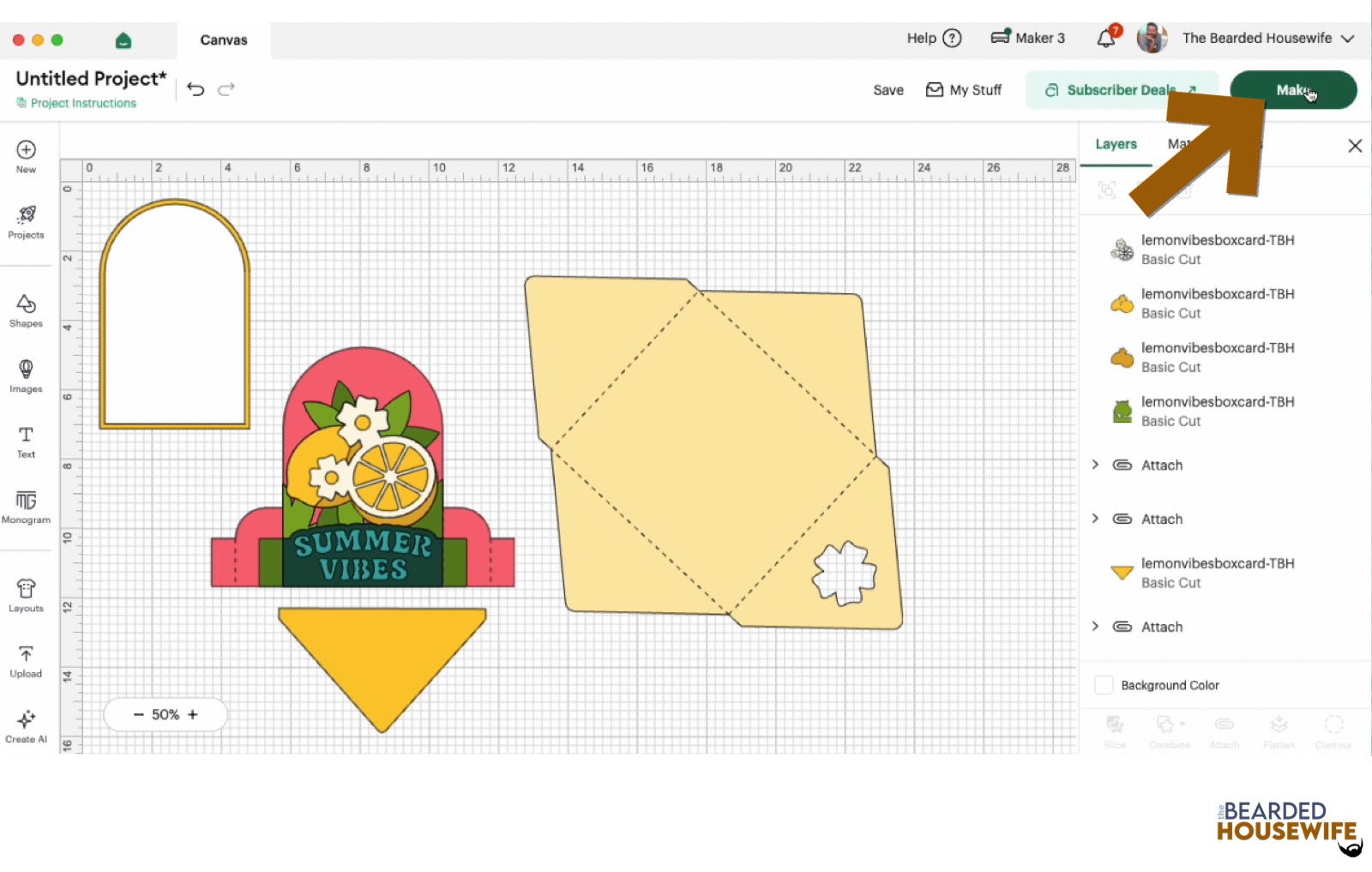Click the Background Color swatch
The image size is (1372, 872).
pyautogui.click(x=1104, y=685)
